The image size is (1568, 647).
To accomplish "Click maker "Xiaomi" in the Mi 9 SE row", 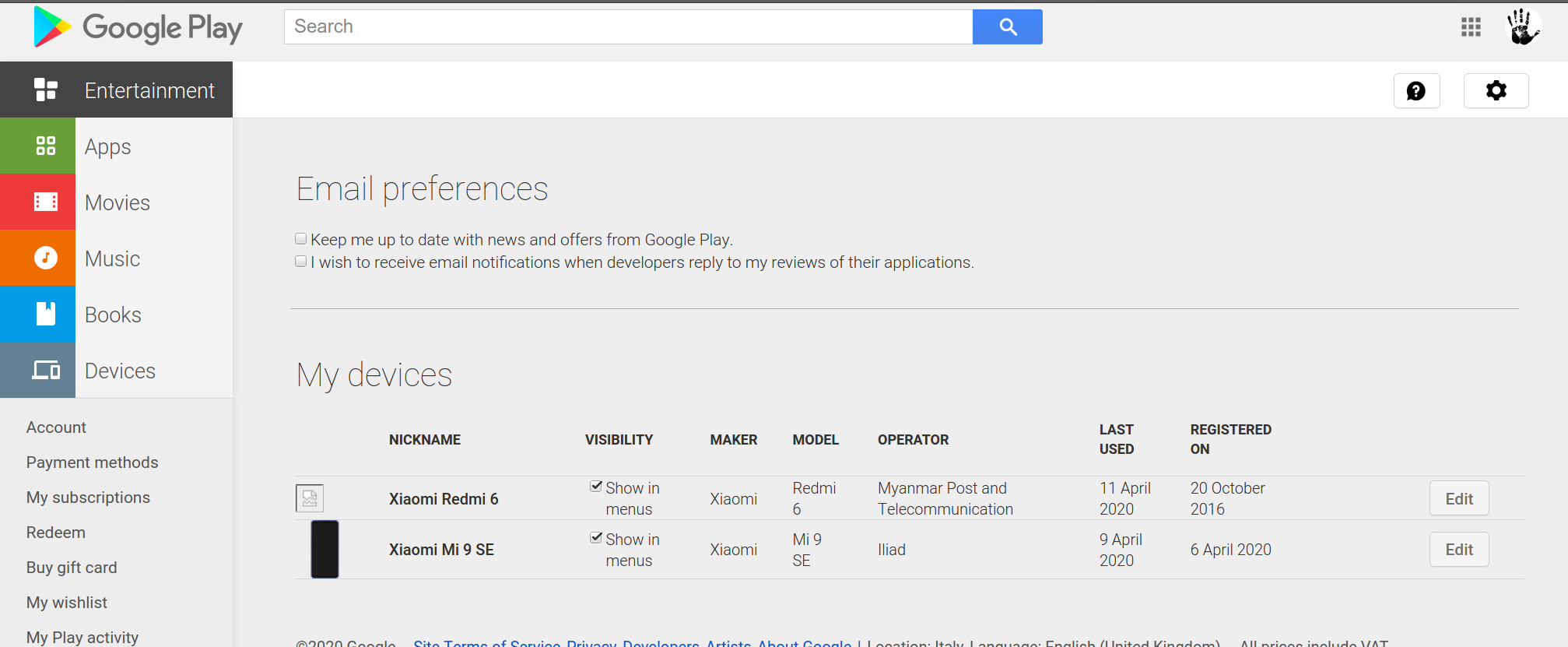I will click(x=734, y=550).
